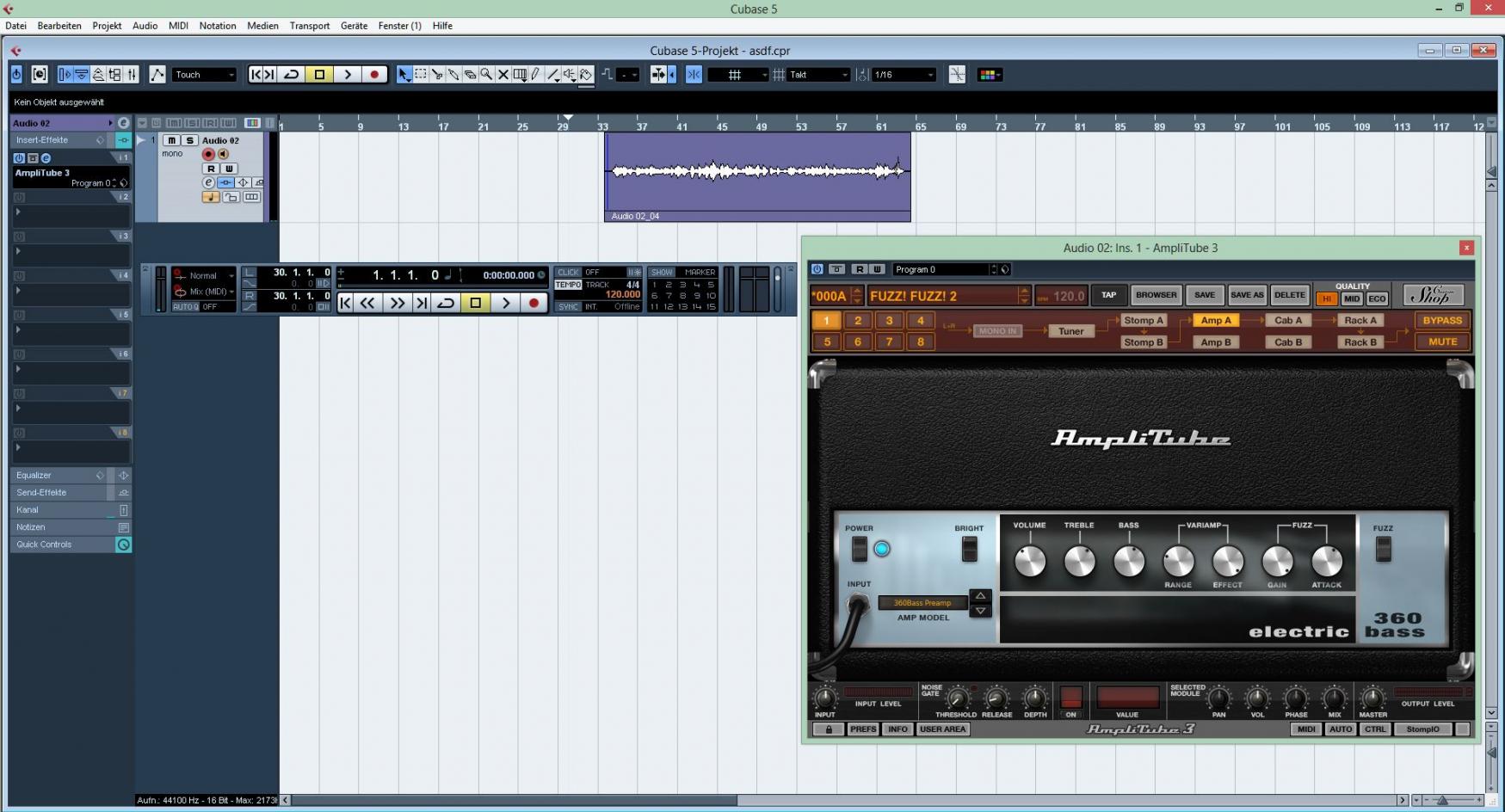Viewport: 1505px width, 812px height.
Task: Select the Draw pencil tool
Action: [x=534, y=75]
